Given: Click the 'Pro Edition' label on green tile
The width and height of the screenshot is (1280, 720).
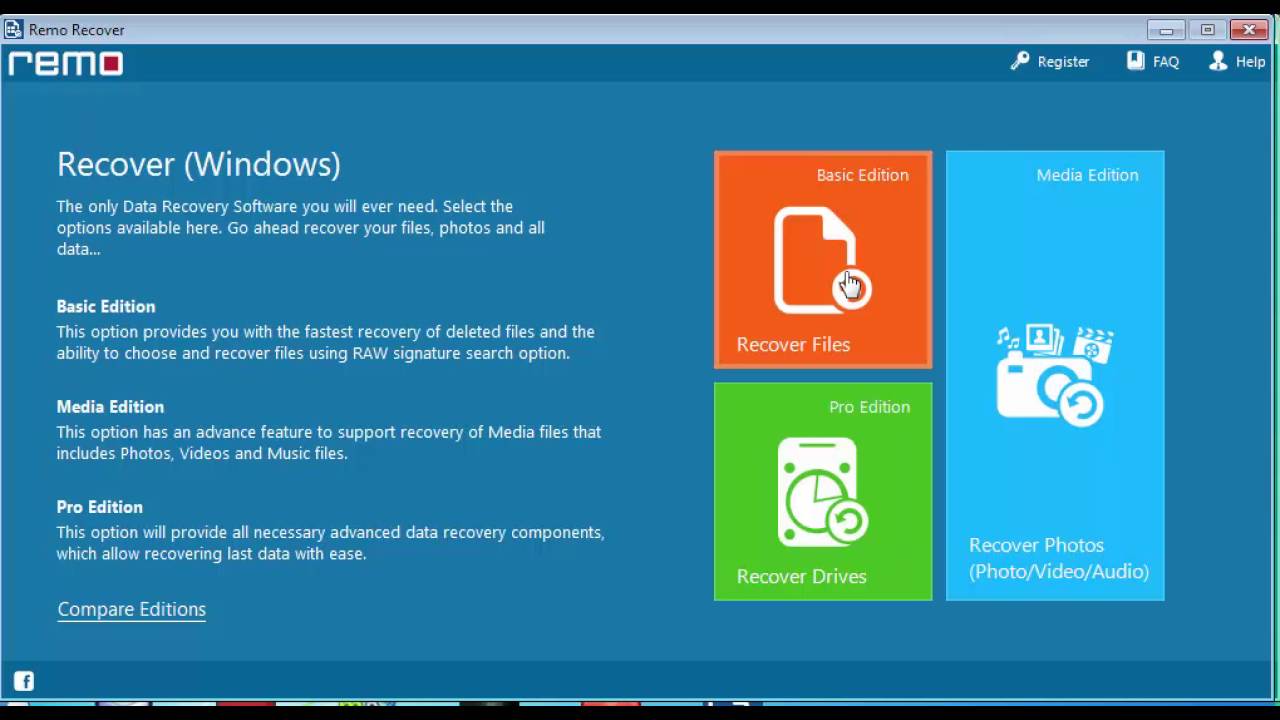Looking at the screenshot, I should click(869, 407).
